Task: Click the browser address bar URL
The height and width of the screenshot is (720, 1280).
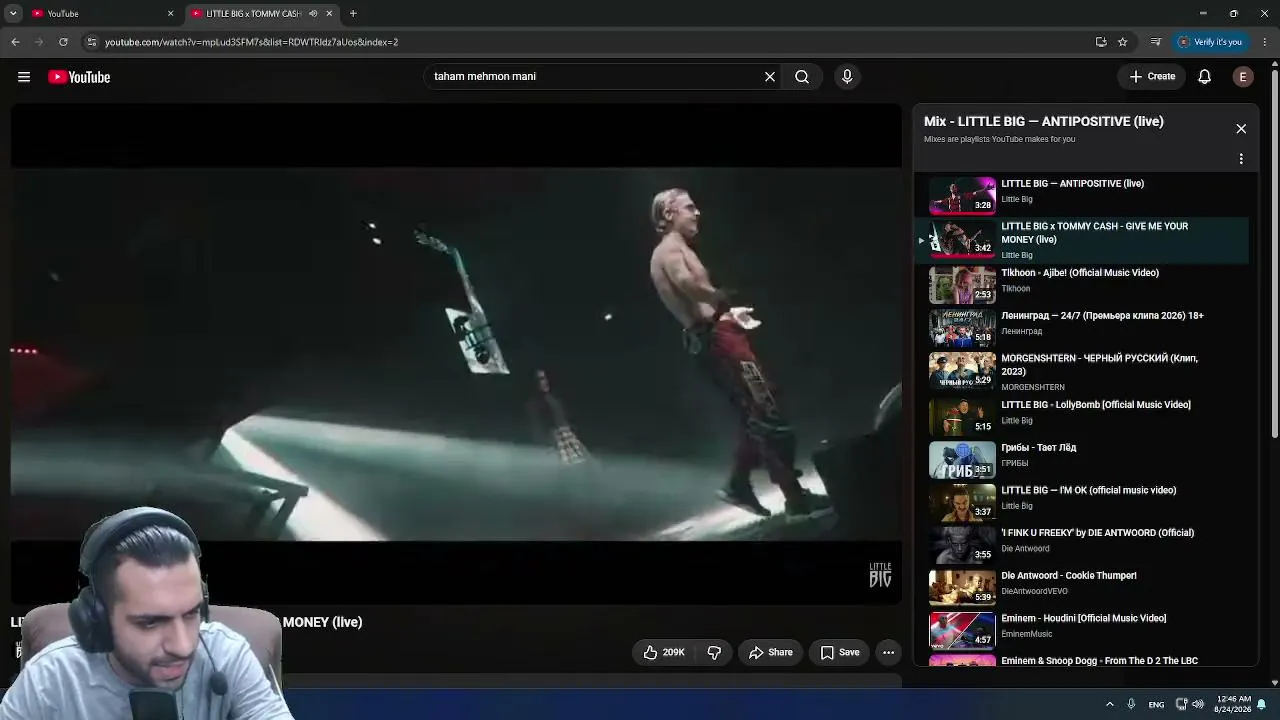Action: (x=252, y=42)
